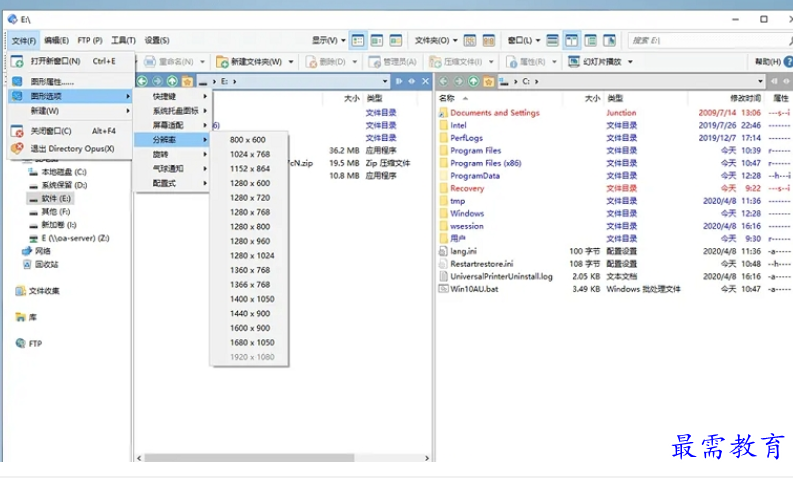Select 软件 (E:) in the folder tree

[x=50, y=198]
